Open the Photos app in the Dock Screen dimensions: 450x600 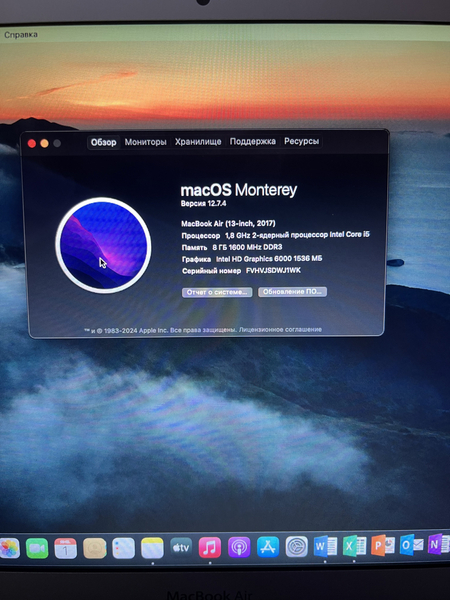(9, 548)
